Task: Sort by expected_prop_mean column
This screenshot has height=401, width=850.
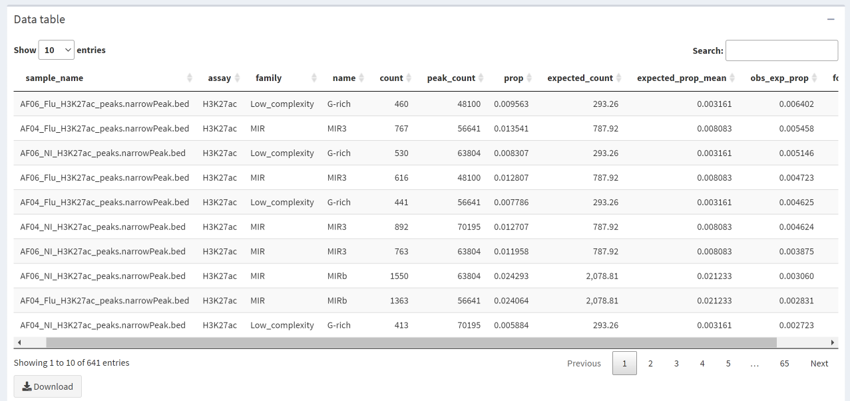Action: [x=682, y=78]
